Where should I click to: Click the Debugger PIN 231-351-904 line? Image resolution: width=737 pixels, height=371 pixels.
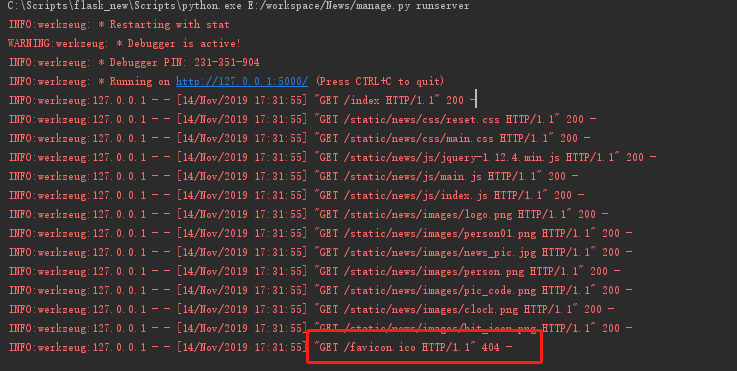(x=134, y=62)
